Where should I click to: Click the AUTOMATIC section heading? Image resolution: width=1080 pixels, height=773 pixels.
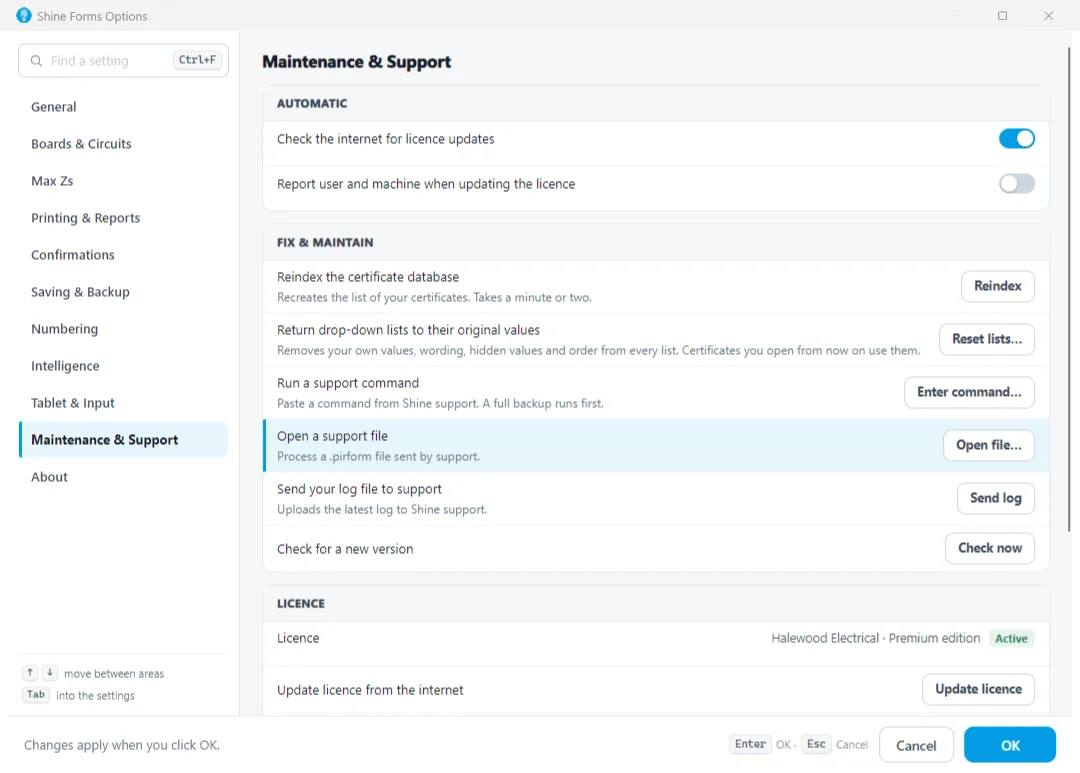tap(312, 103)
